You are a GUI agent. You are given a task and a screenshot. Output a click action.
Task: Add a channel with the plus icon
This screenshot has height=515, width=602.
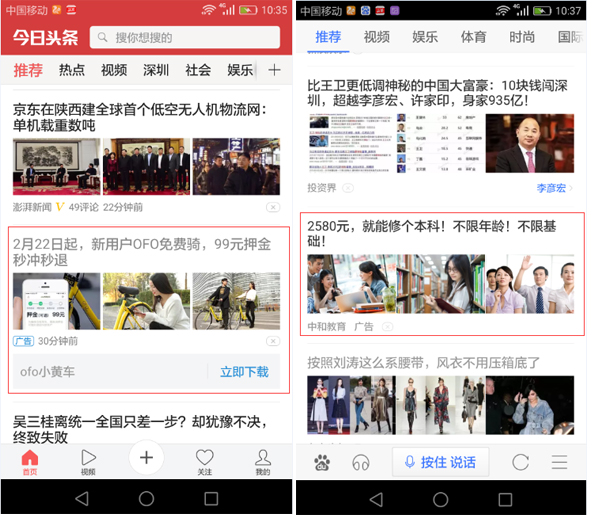point(274,70)
